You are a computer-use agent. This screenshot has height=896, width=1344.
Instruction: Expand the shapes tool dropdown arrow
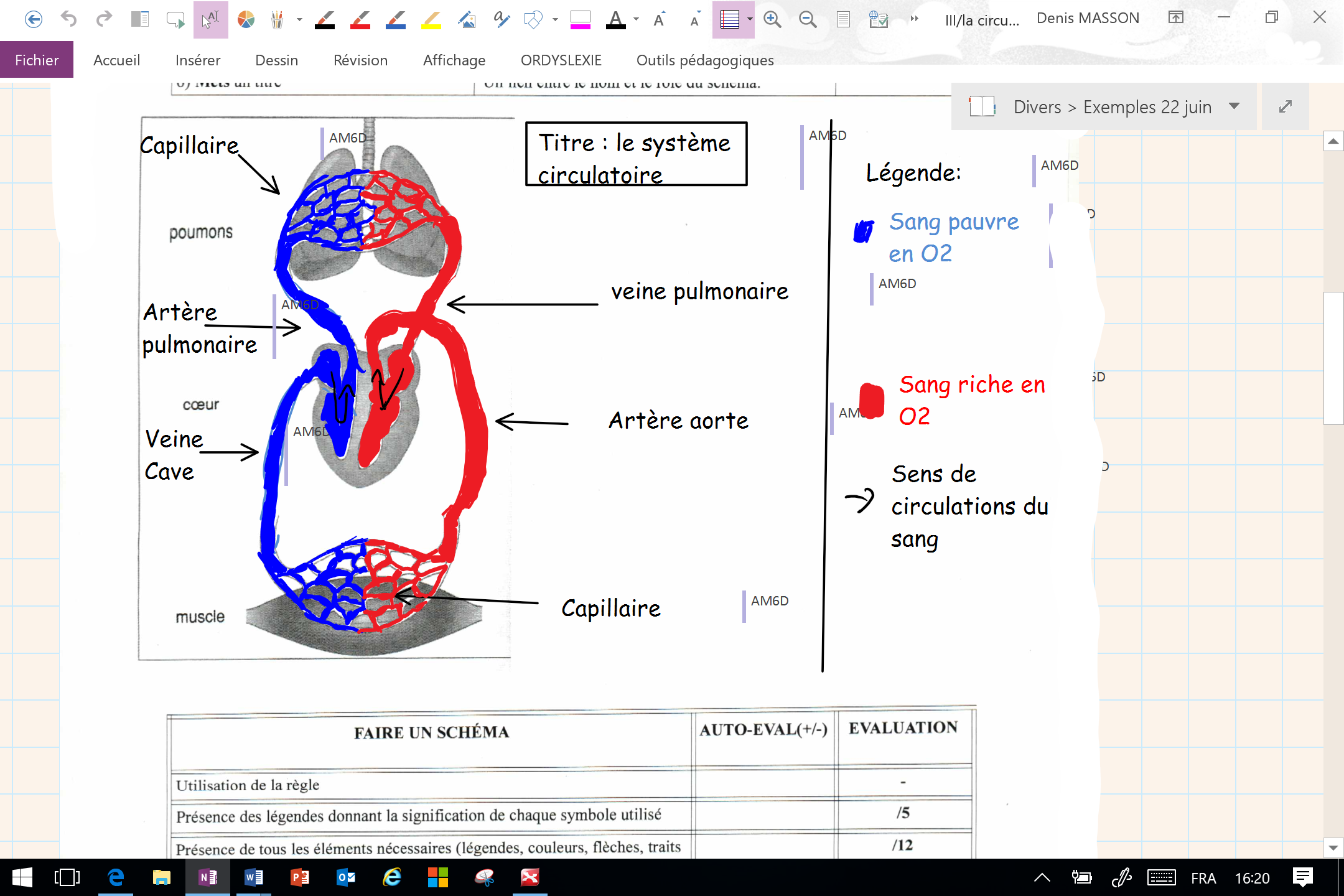pyautogui.click(x=555, y=19)
